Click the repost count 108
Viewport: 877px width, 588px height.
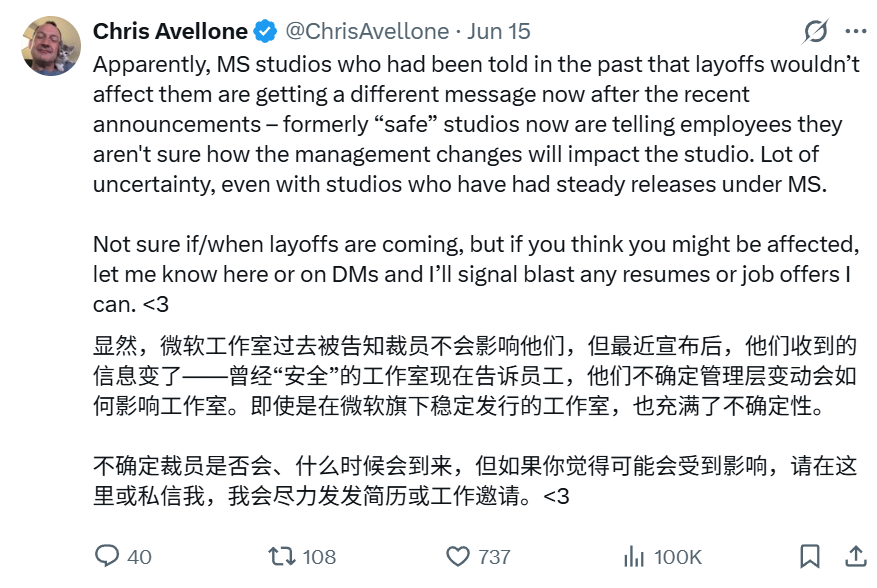[x=319, y=557]
